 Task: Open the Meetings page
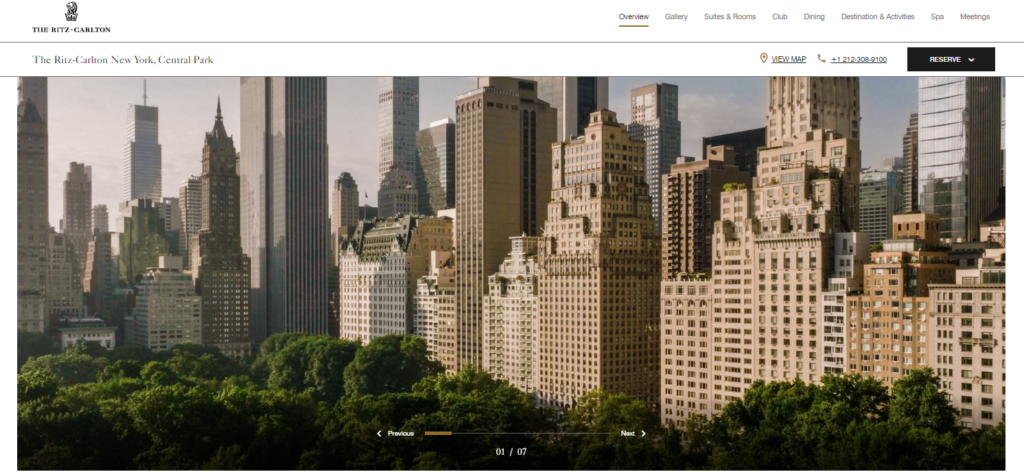click(974, 17)
